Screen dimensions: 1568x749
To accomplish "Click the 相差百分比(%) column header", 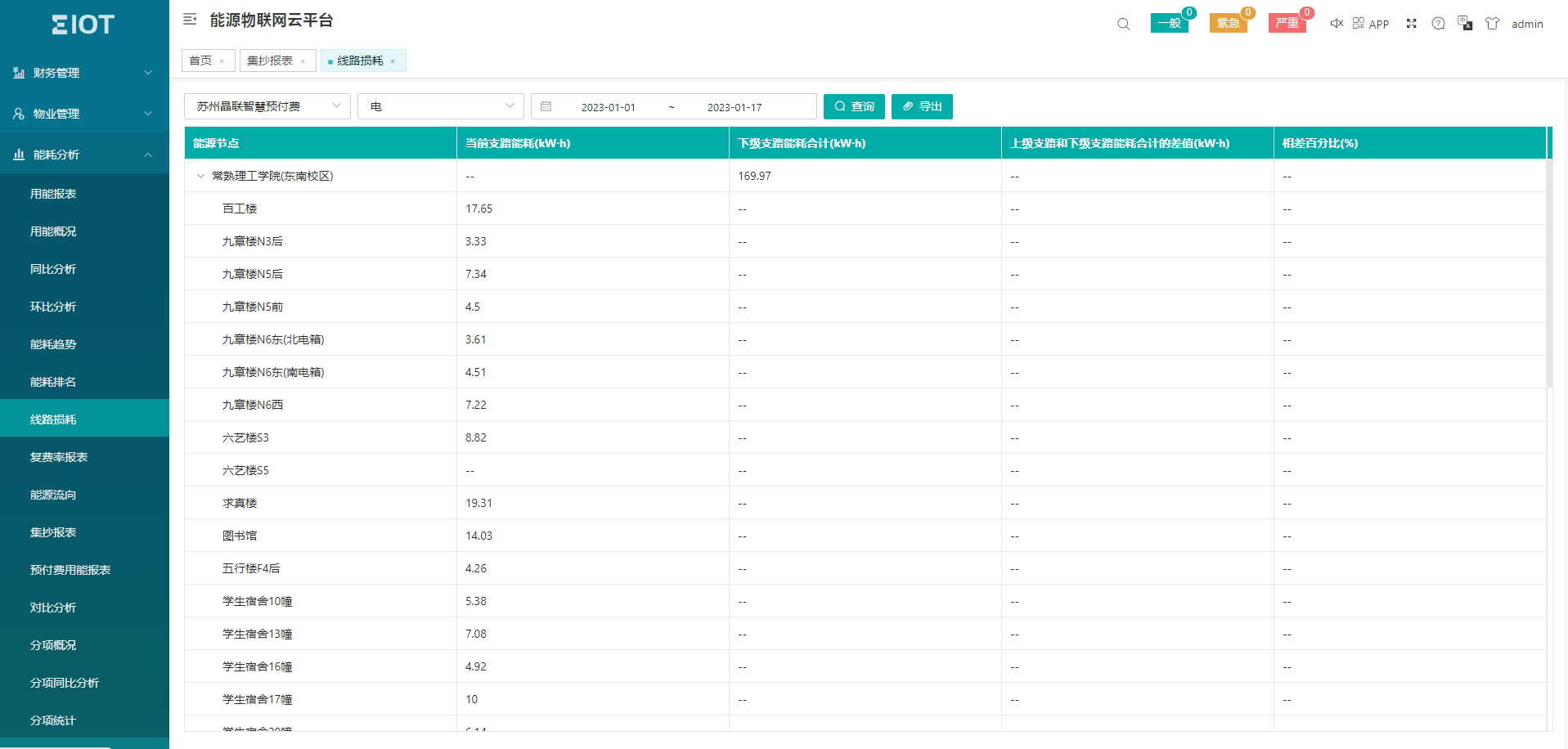I will click(1410, 143).
